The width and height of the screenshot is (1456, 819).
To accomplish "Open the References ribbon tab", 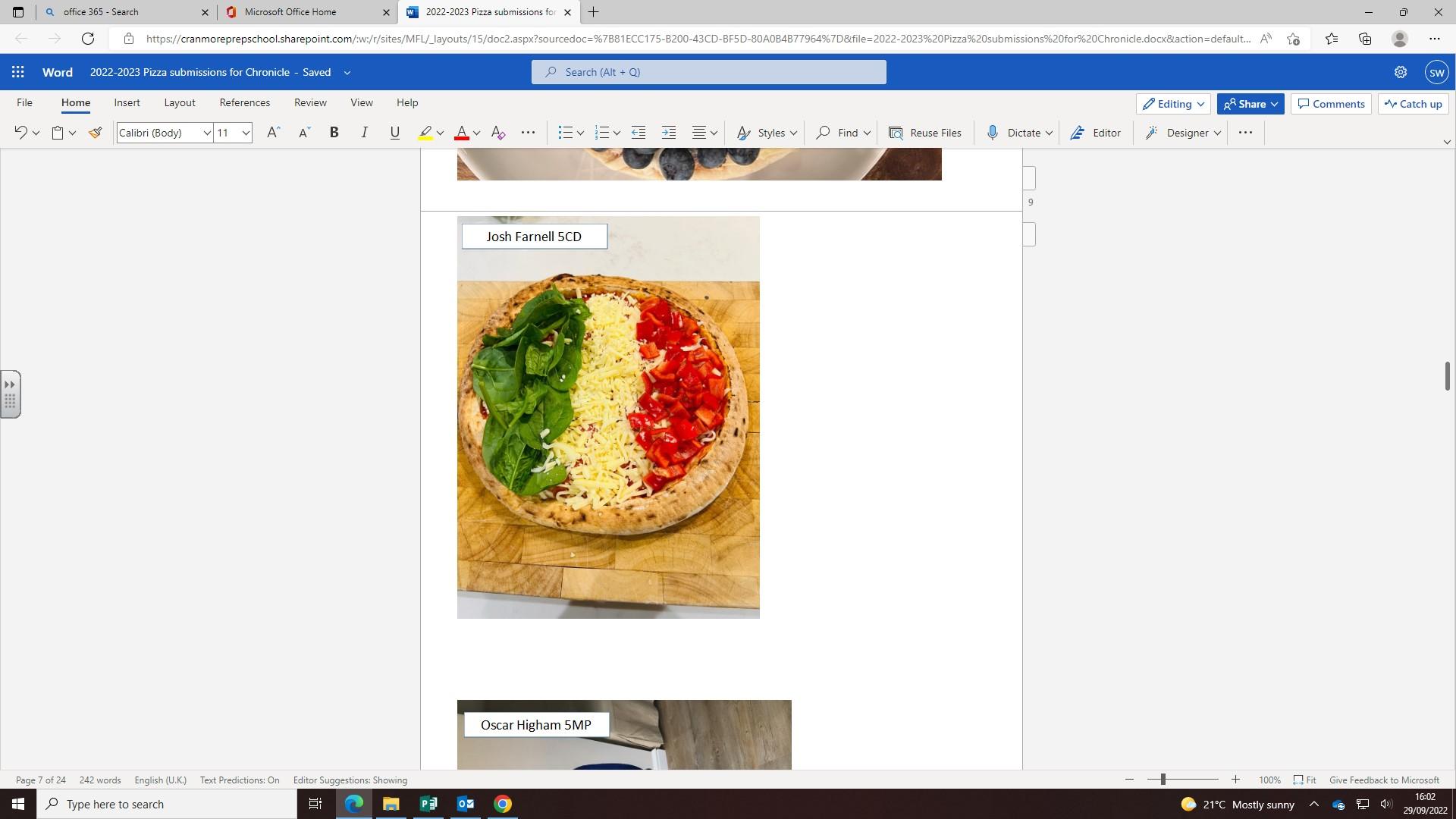I will (x=244, y=102).
